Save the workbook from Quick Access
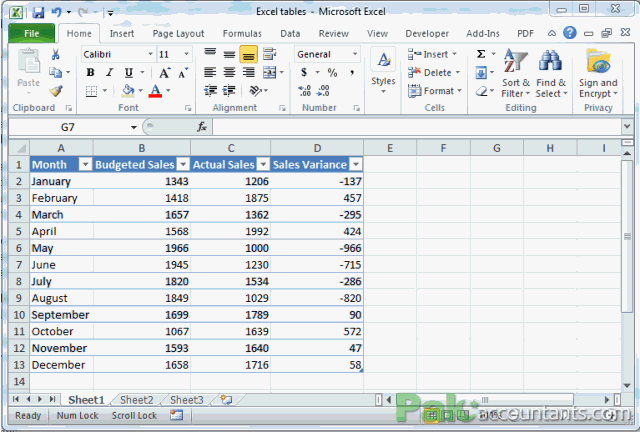 click(x=38, y=13)
